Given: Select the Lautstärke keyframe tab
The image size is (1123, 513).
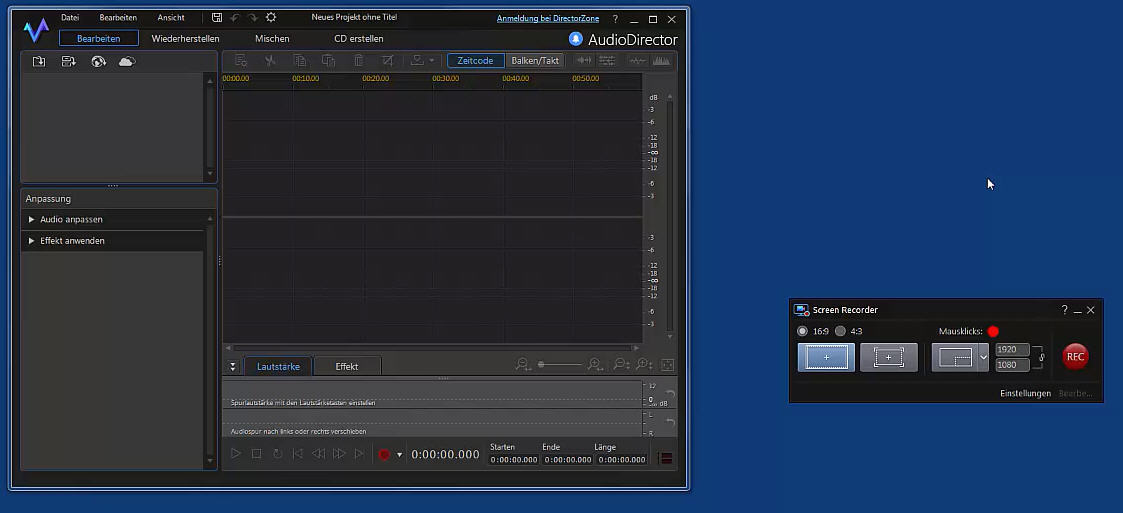Looking at the screenshot, I should coord(278,366).
